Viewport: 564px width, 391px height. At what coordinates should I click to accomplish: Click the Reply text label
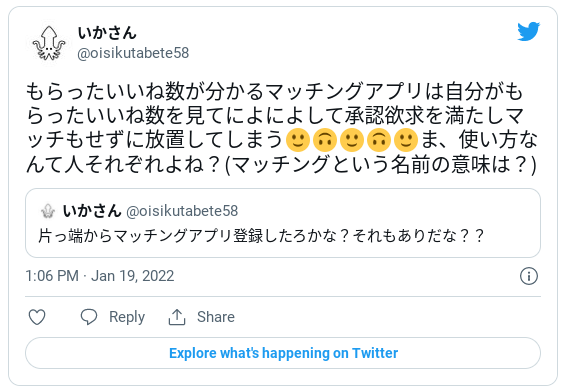(x=127, y=317)
